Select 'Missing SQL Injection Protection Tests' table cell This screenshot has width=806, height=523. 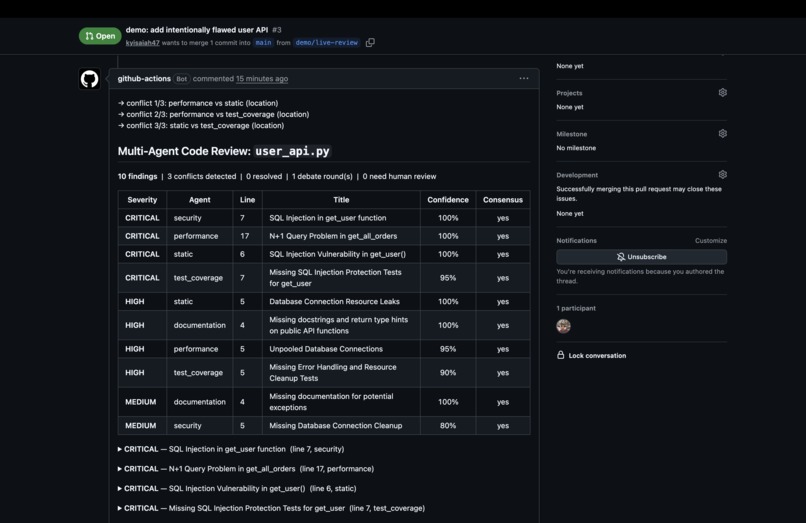point(341,278)
